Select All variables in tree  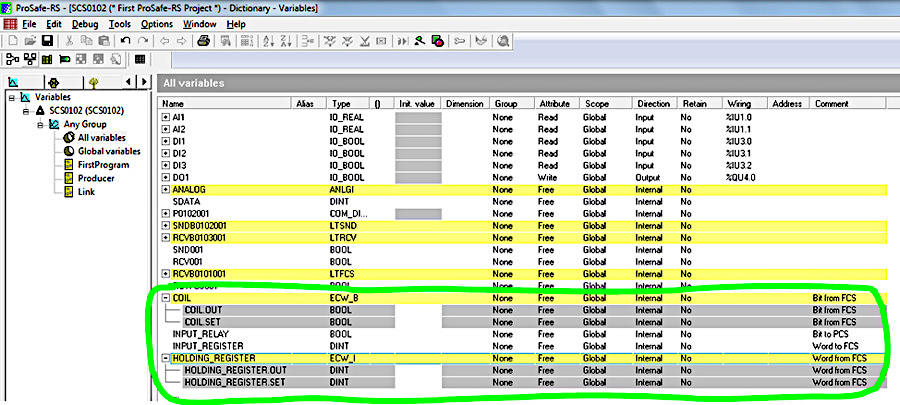[x=102, y=138]
